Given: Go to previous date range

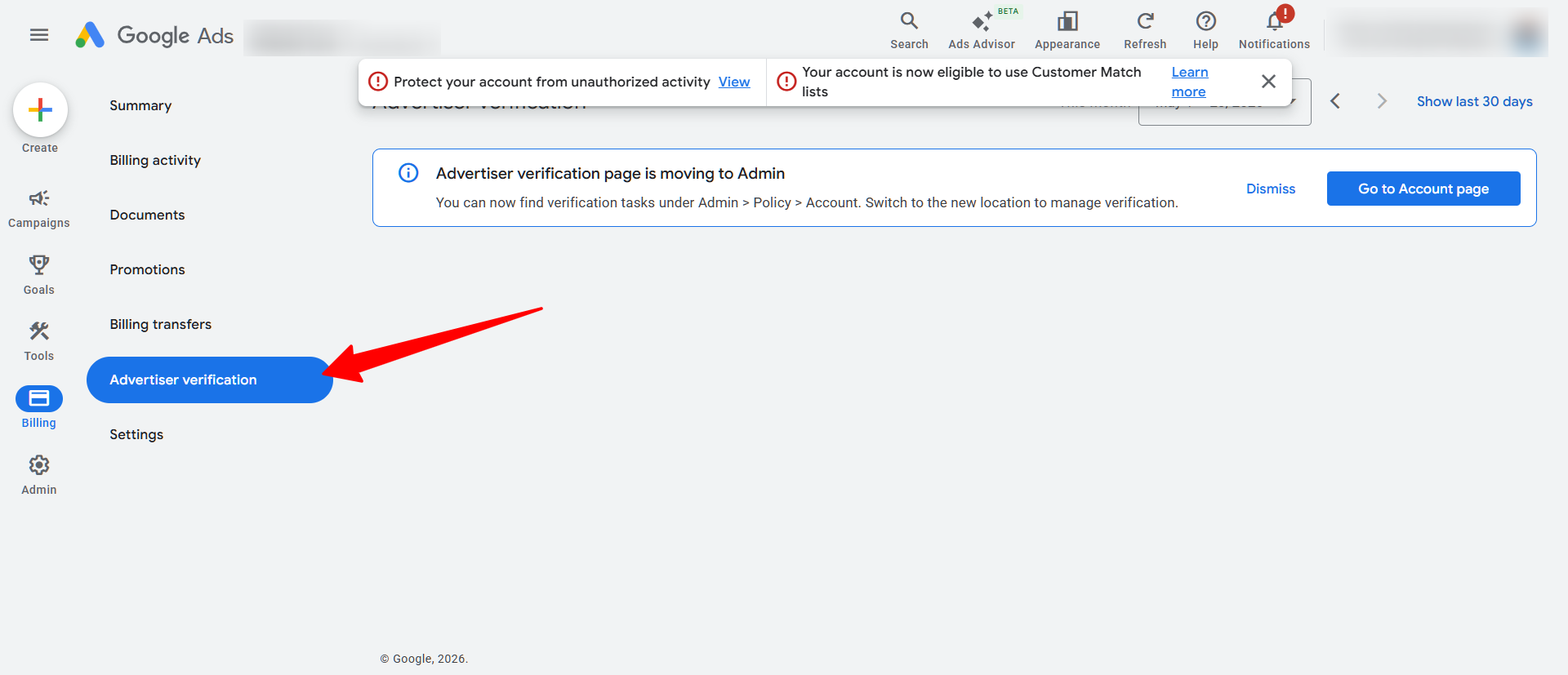Looking at the screenshot, I should (x=1335, y=101).
